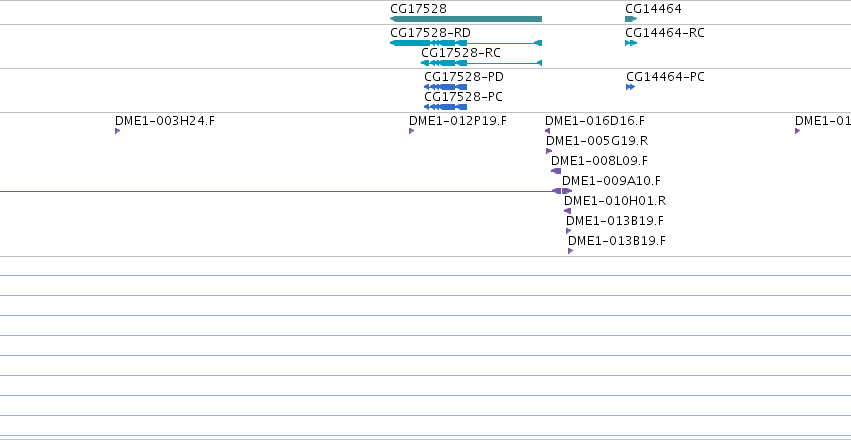Click the CG14464-RC transcript arrow glyph

click(x=631, y=43)
